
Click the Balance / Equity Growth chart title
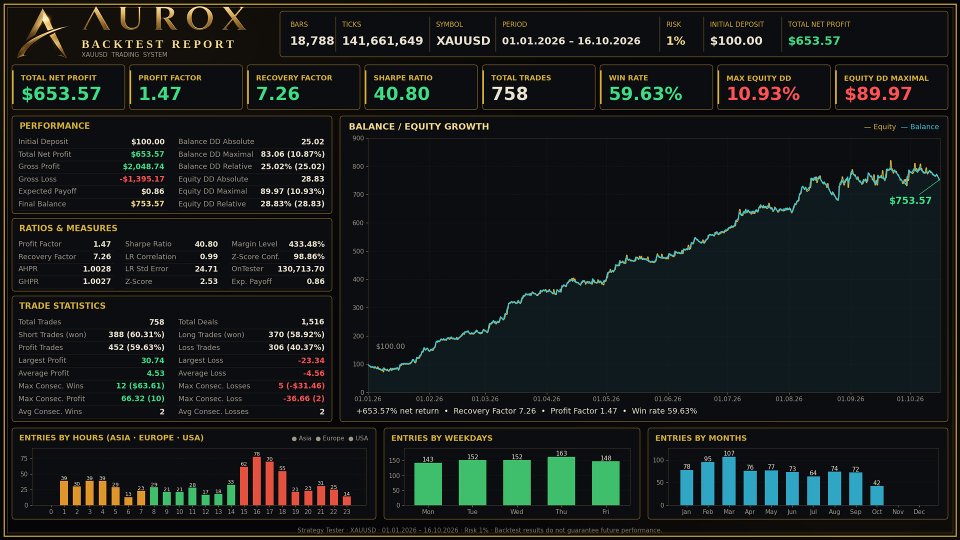coord(419,126)
